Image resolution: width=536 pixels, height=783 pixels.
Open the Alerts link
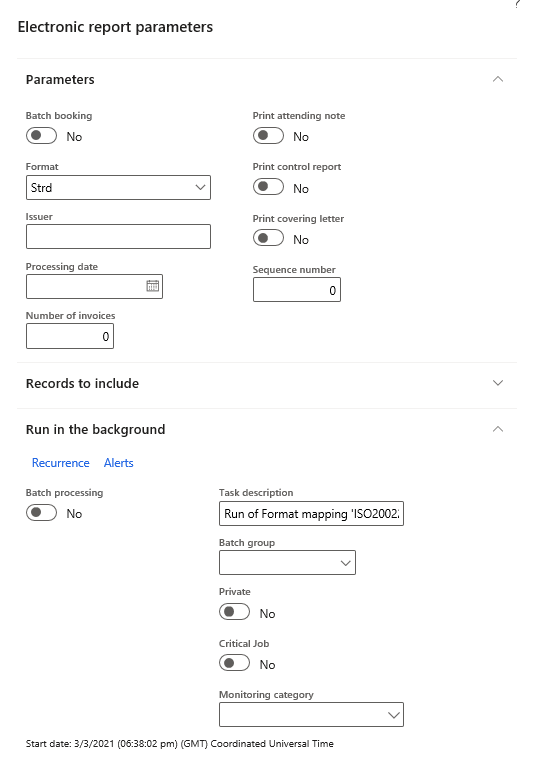pos(118,463)
